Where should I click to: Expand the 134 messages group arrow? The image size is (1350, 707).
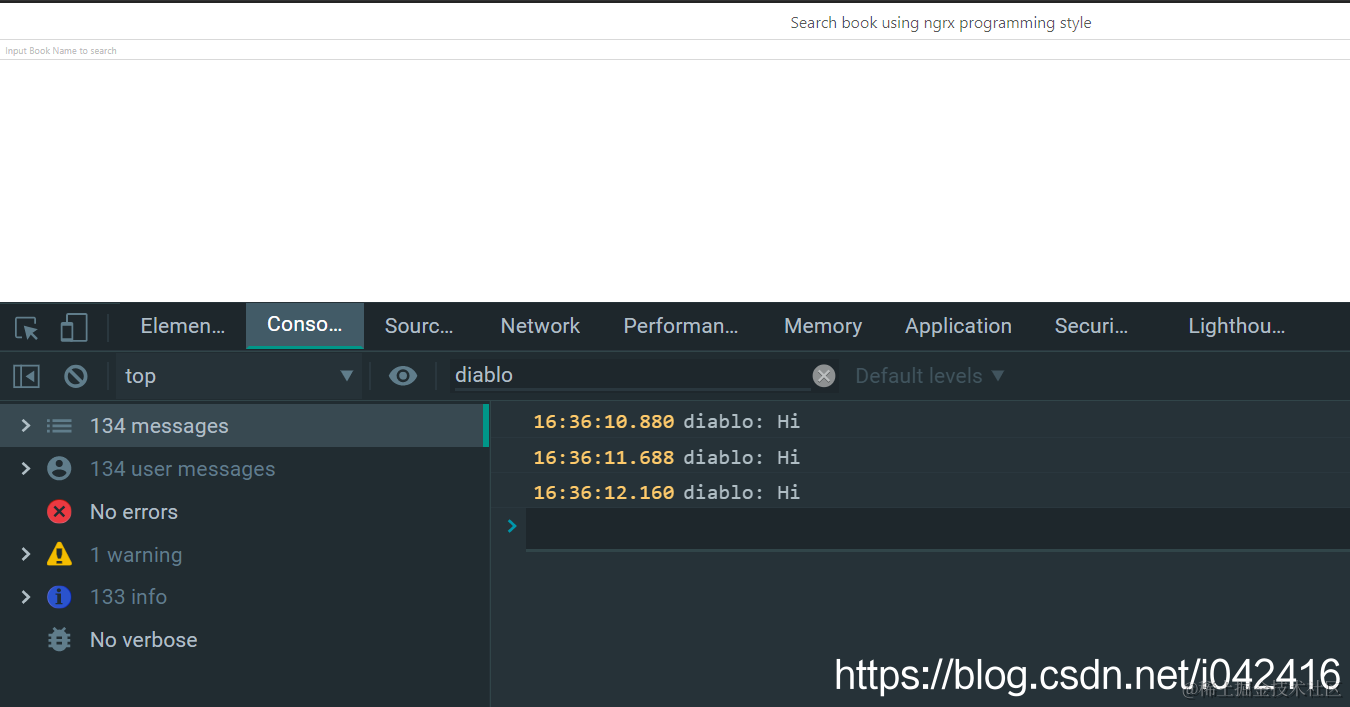[x=26, y=426]
